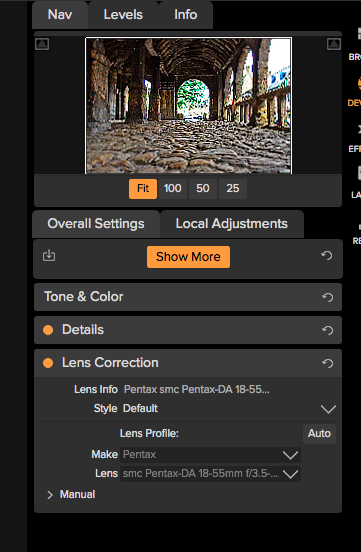This screenshot has width=361, height=552.
Task: Click the Auto lens profile button
Action: [x=319, y=434]
